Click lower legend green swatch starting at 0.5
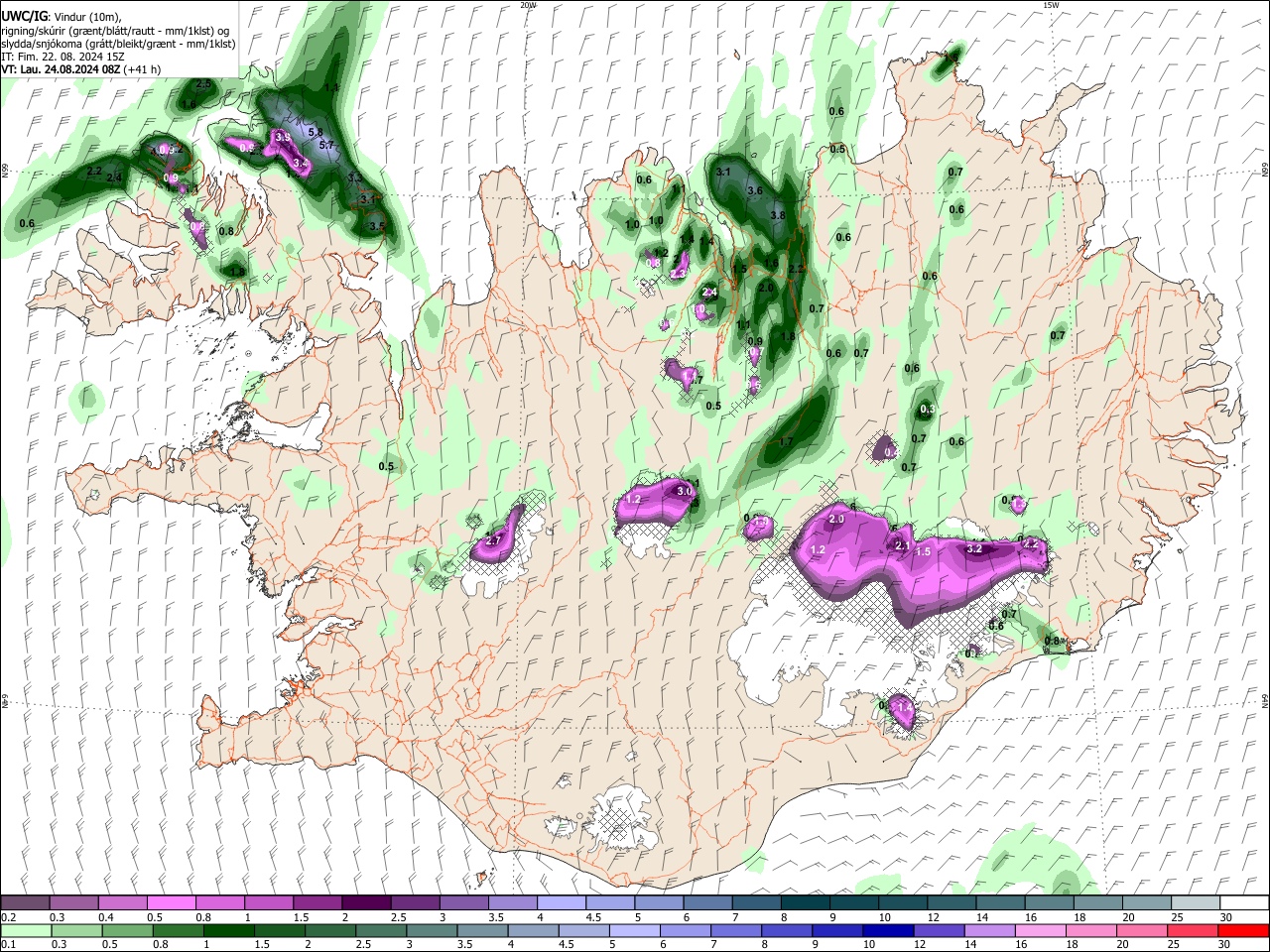 click(127, 930)
